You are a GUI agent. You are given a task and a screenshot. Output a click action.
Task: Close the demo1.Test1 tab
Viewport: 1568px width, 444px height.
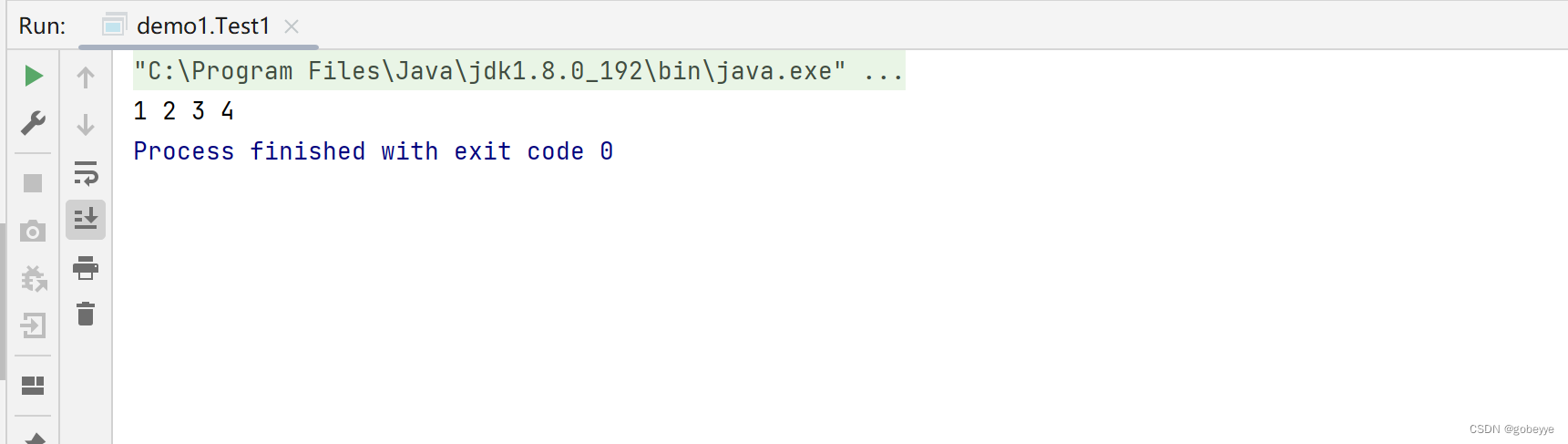pyautogui.click(x=292, y=26)
